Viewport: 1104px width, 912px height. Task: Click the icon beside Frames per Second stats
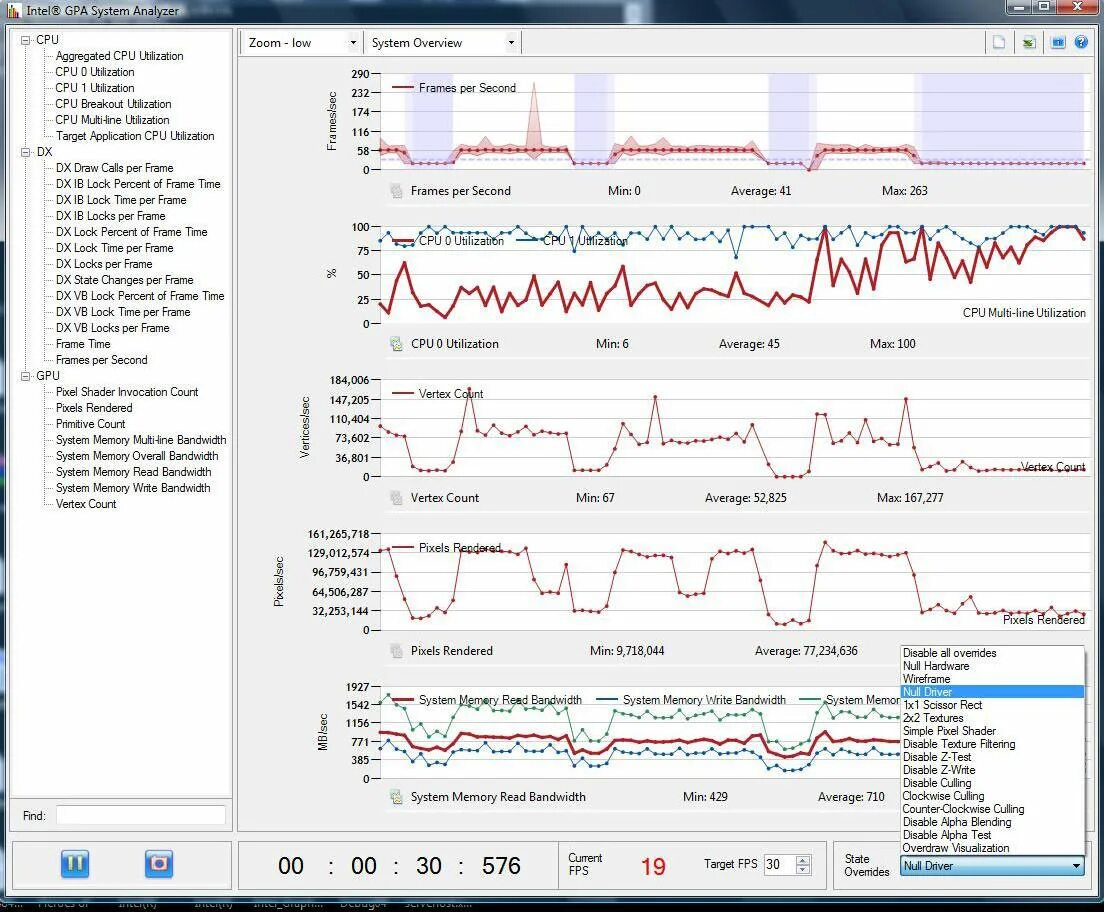point(396,191)
